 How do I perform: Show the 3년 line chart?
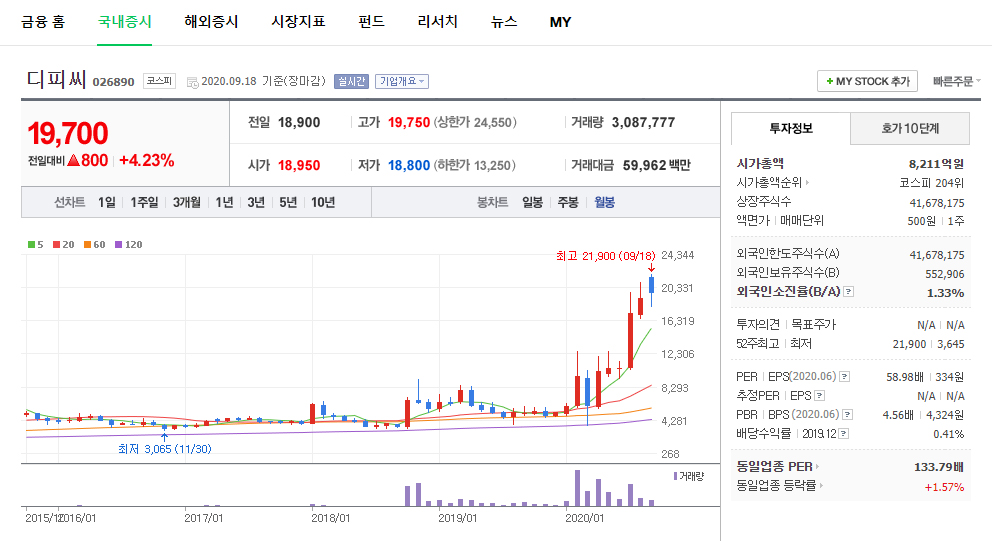click(256, 202)
